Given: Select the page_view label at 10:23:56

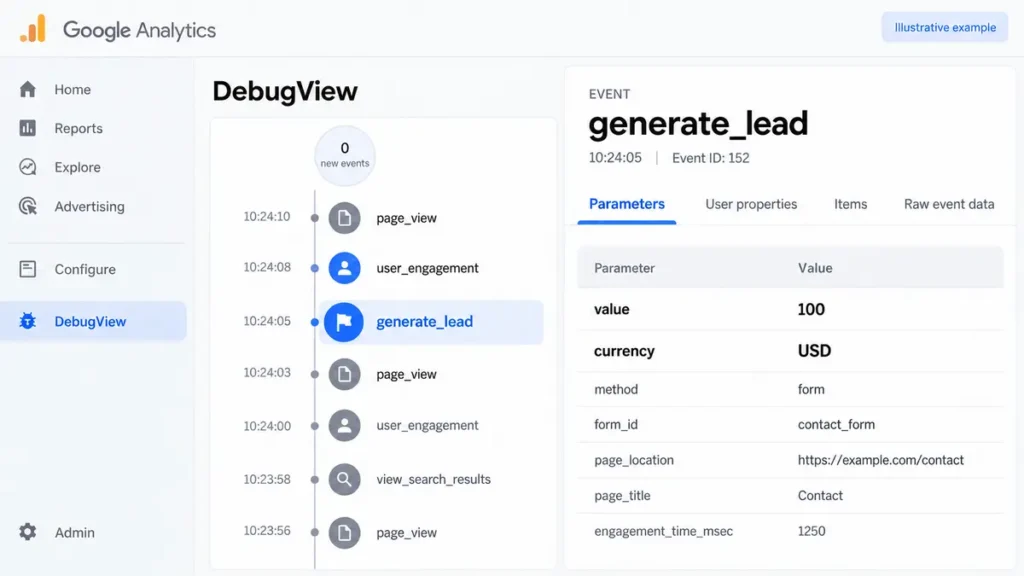Looking at the screenshot, I should coord(406,533).
